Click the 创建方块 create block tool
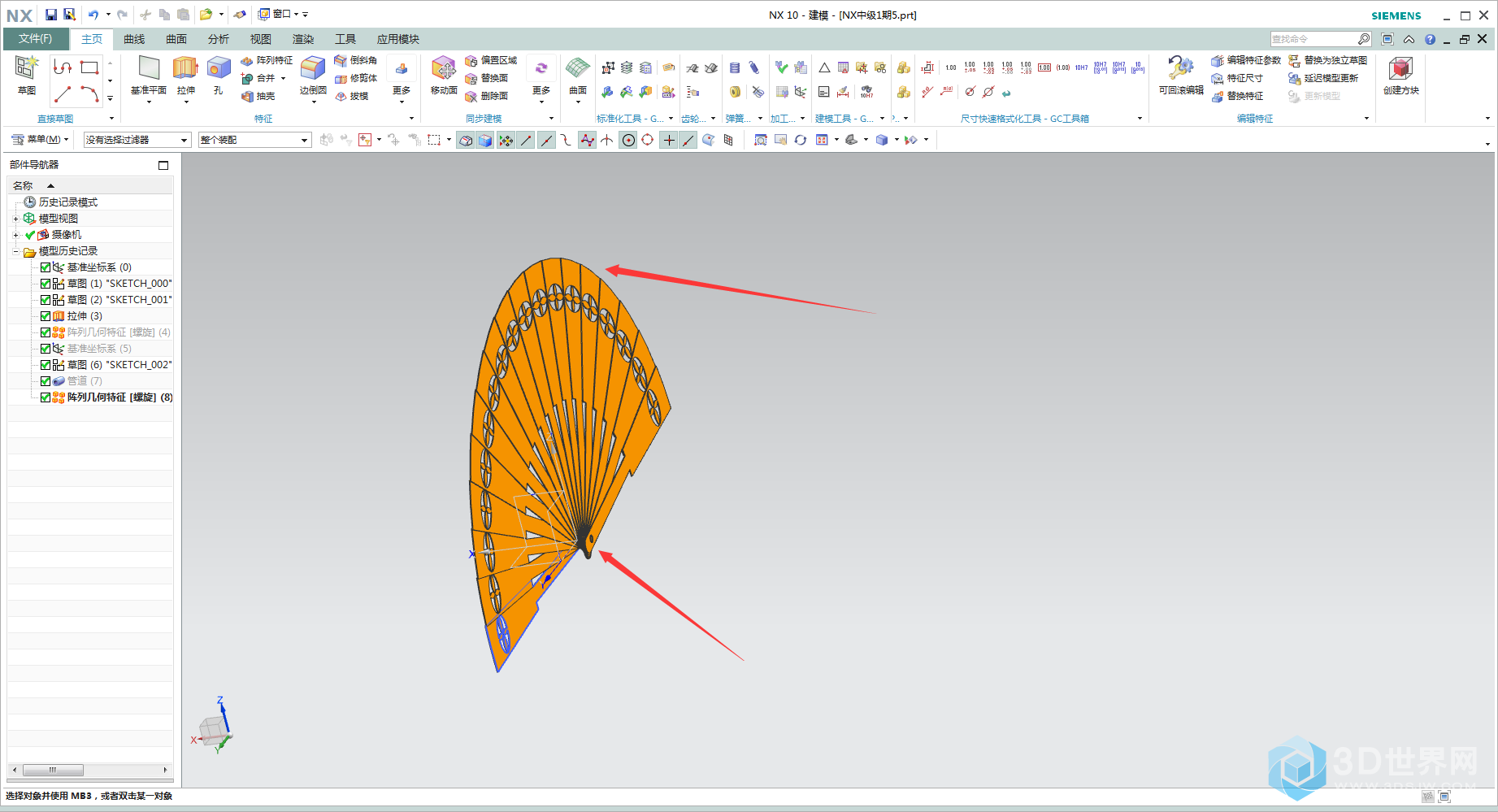The image size is (1498, 812). coord(1401,76)
